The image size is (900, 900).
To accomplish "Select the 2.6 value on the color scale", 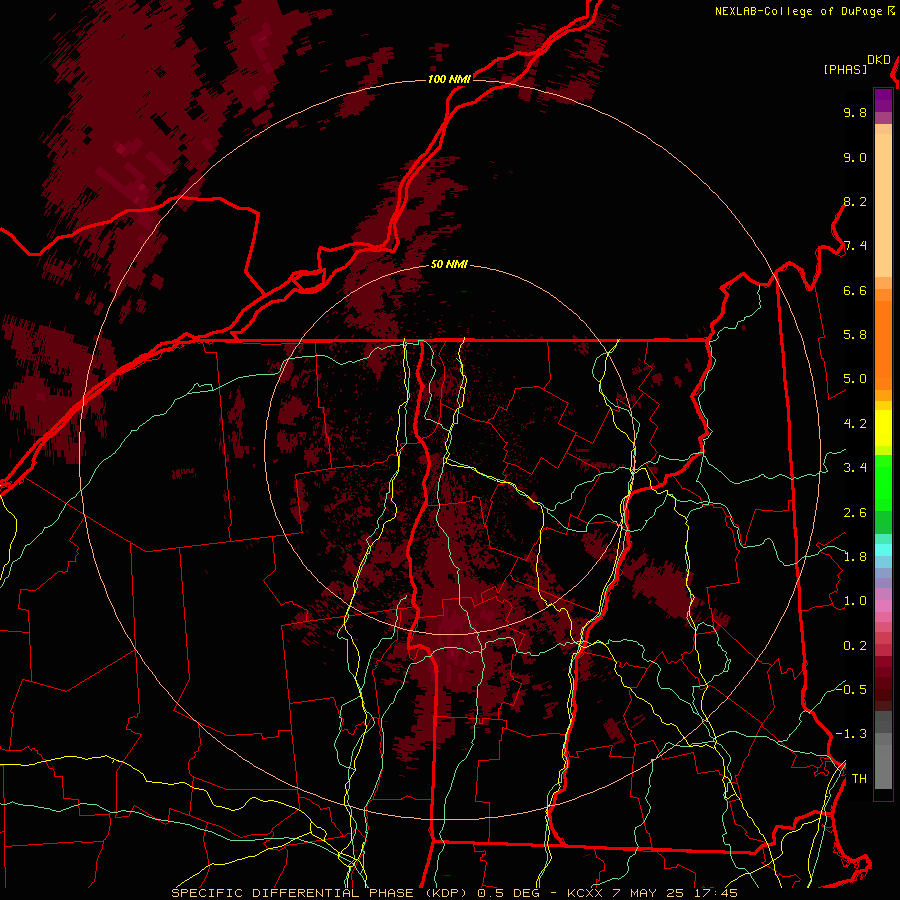I will (x=855, y=513).
